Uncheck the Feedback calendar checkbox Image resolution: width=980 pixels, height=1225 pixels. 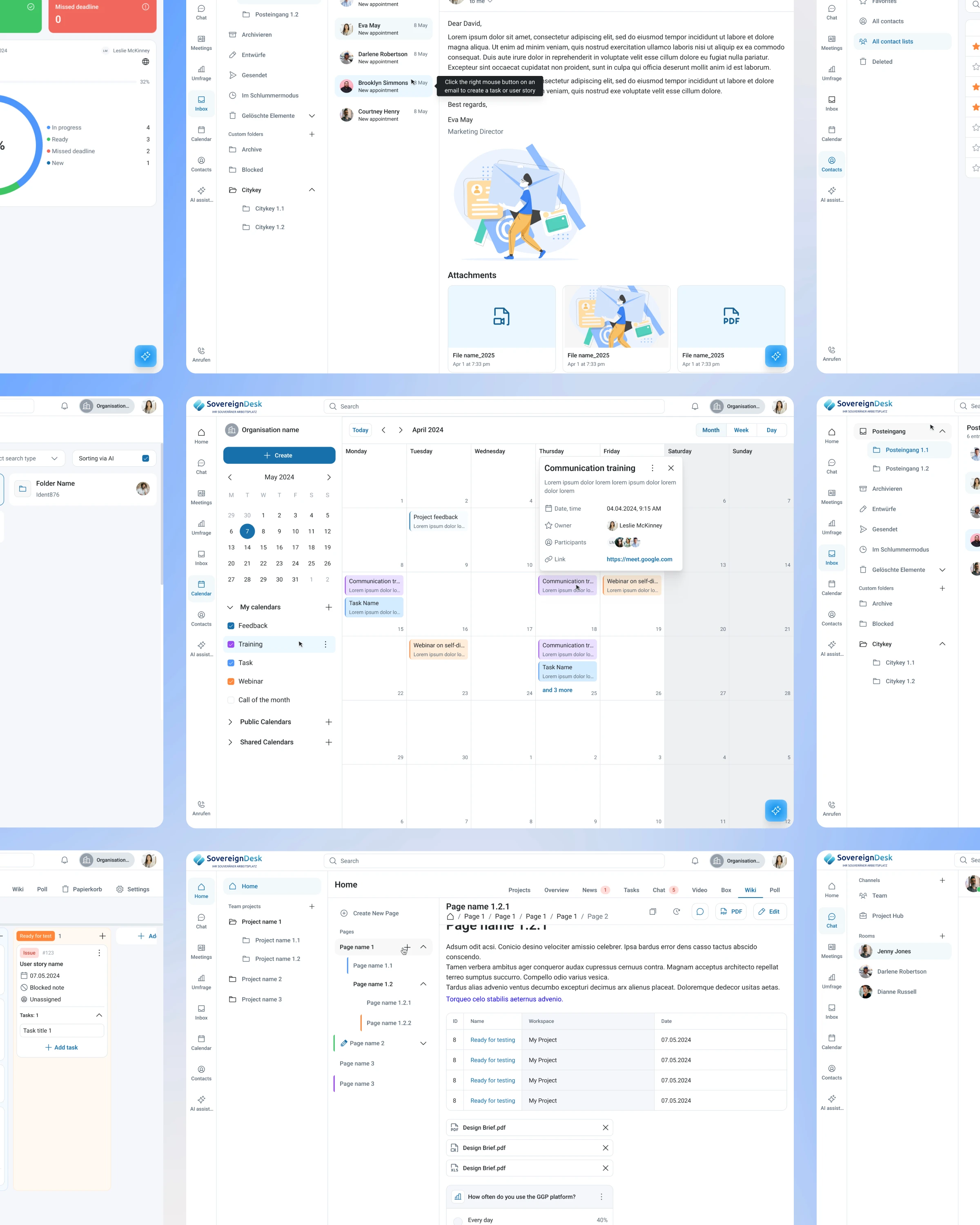231,626
